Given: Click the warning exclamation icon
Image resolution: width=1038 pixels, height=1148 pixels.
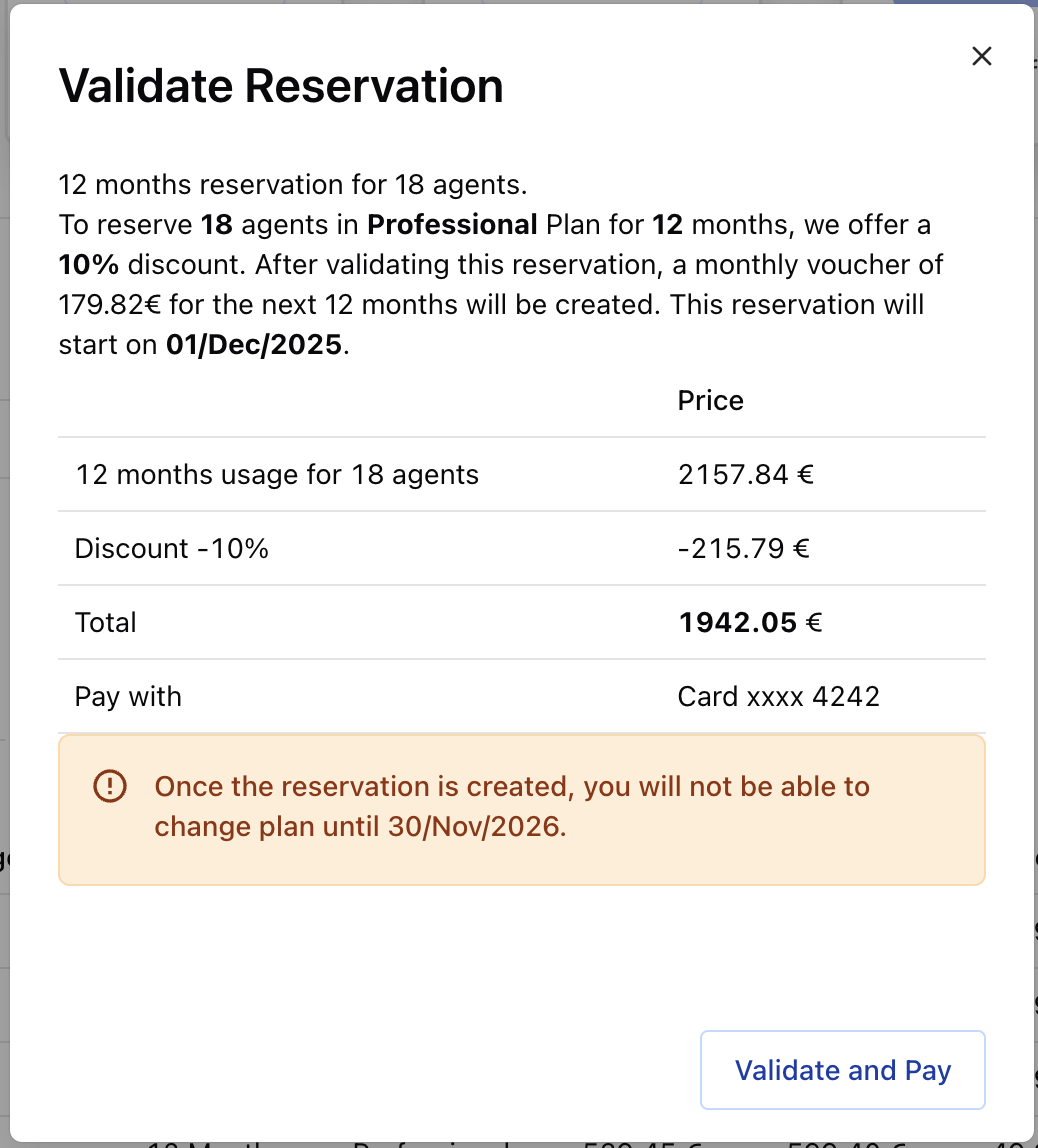Looking at the screenshot, I should click(x=110, y=787).
